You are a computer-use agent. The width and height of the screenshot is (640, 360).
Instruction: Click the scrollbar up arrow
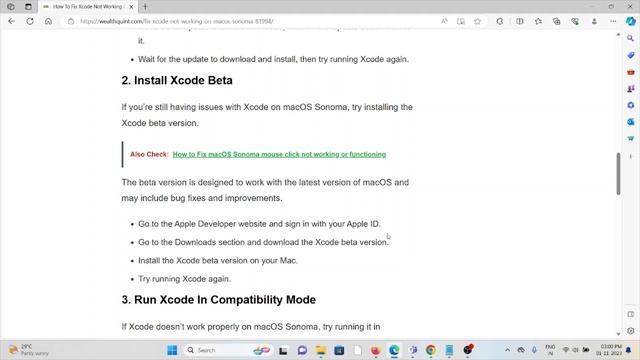point(618,35)
